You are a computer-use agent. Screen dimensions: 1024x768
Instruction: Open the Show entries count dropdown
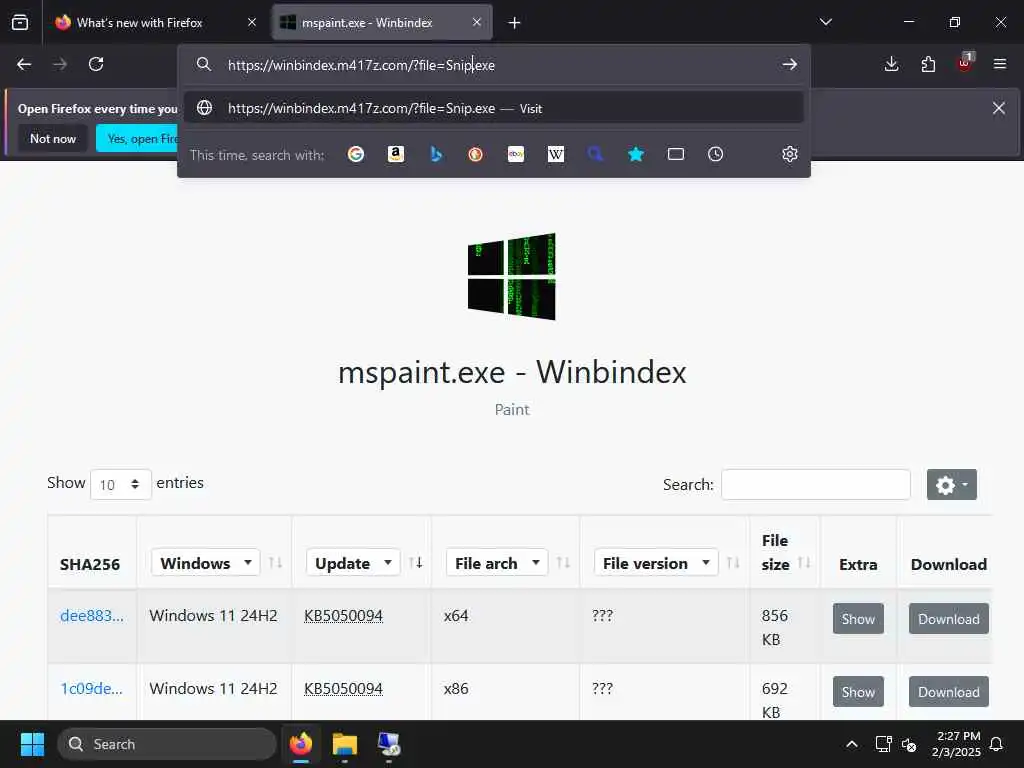pos(121,485)
